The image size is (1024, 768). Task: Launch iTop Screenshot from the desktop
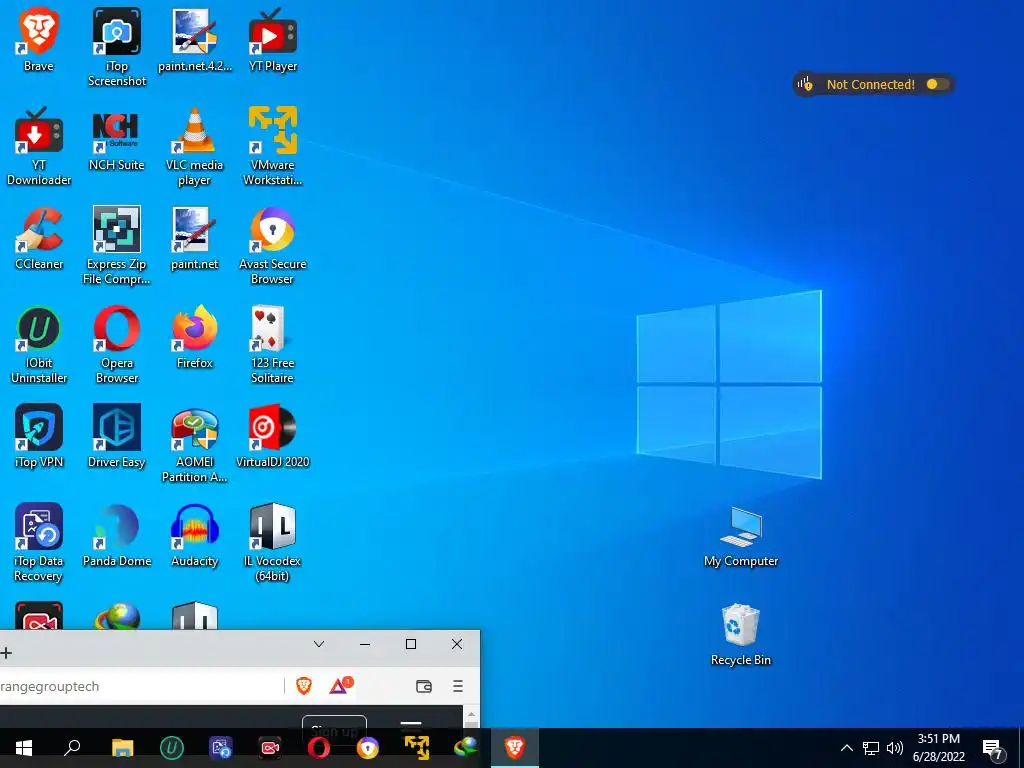click(x=117, y=47)
